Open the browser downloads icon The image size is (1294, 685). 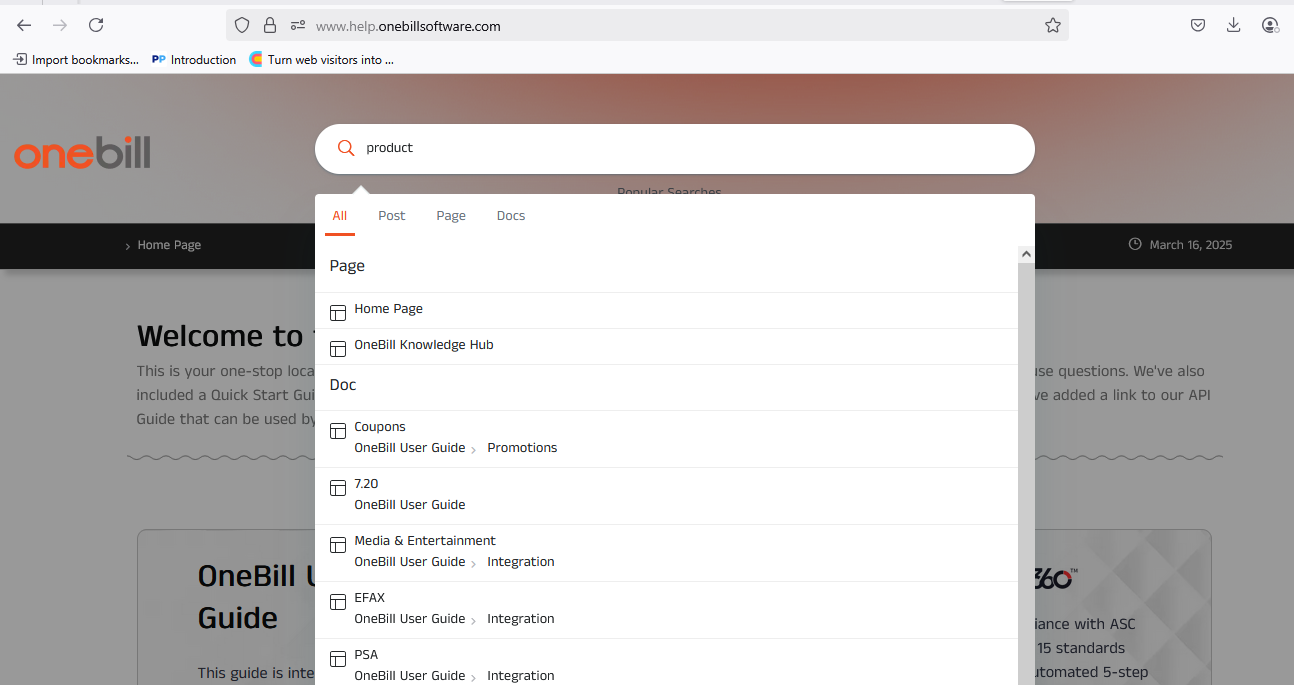point(1234,26)
